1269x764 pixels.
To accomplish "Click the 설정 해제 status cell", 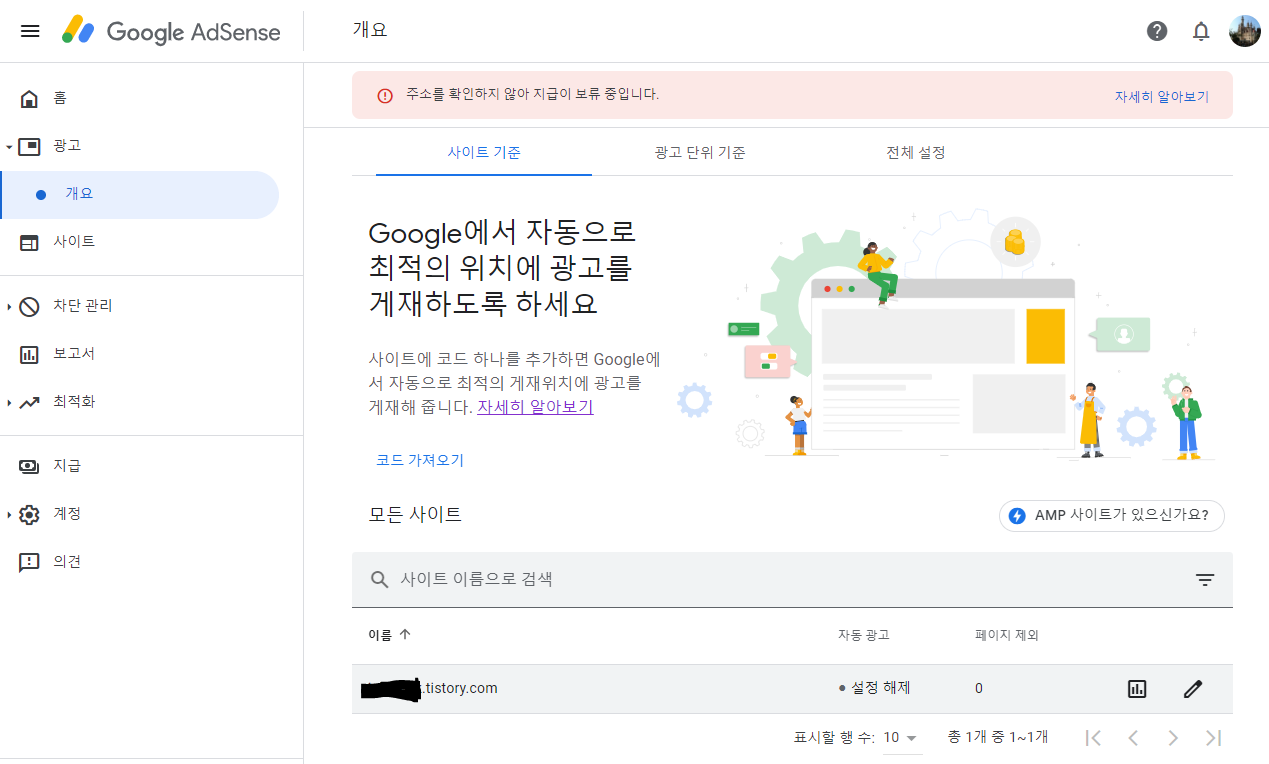I will (x=874, y=688).
